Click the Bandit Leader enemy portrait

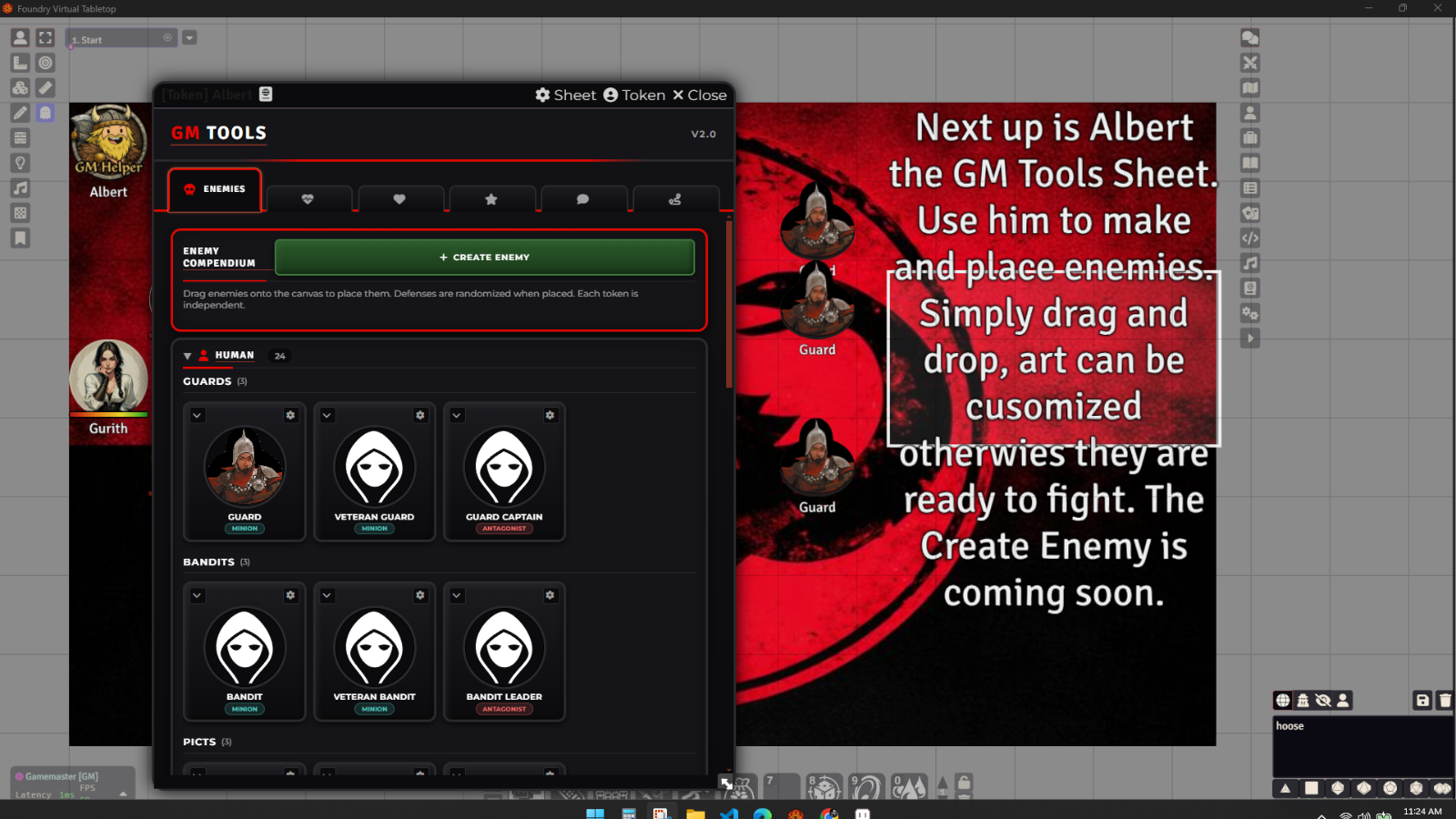[x=504, y=648]
